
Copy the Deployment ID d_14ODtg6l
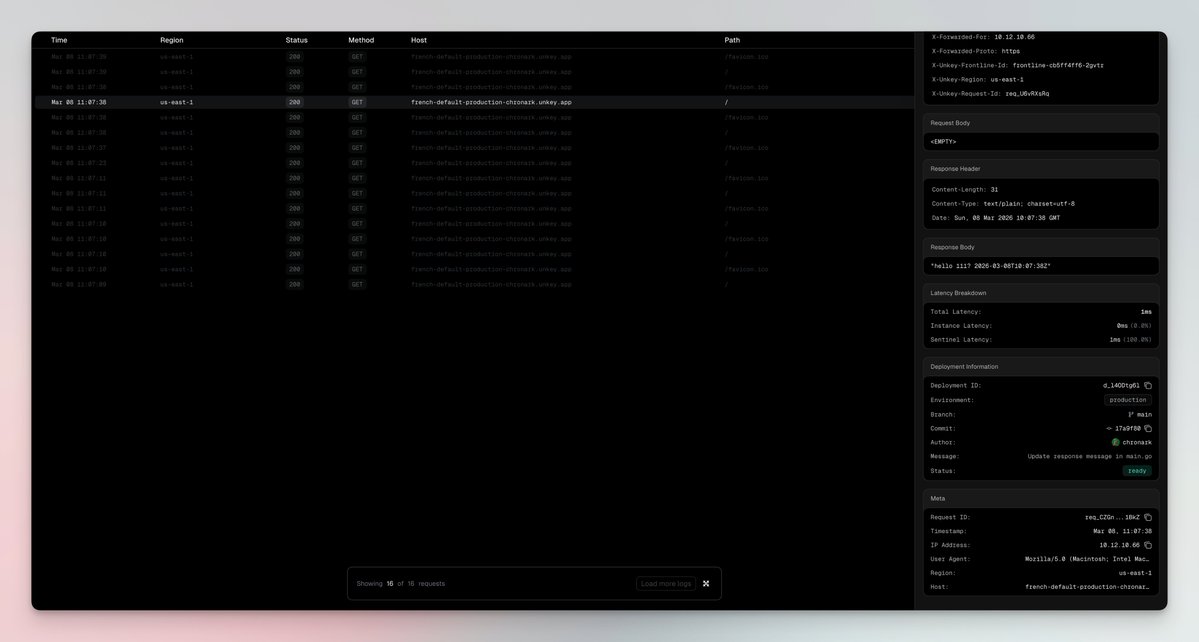1148,386
